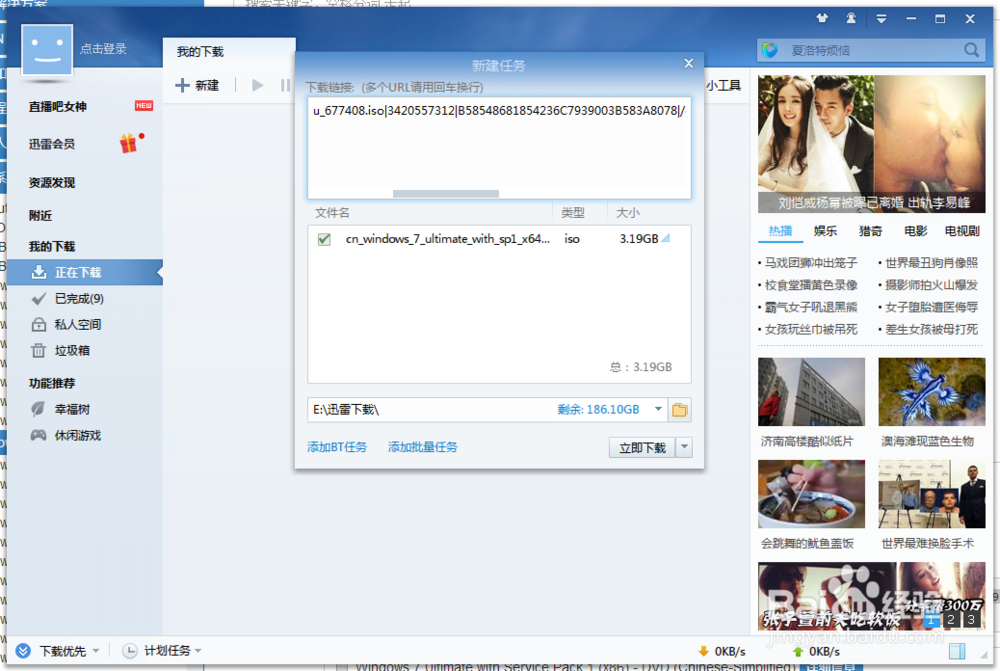Screen dimensions: 1000x671
Task: Select the 电视剧 tab
Action: [x=962, y=231]
